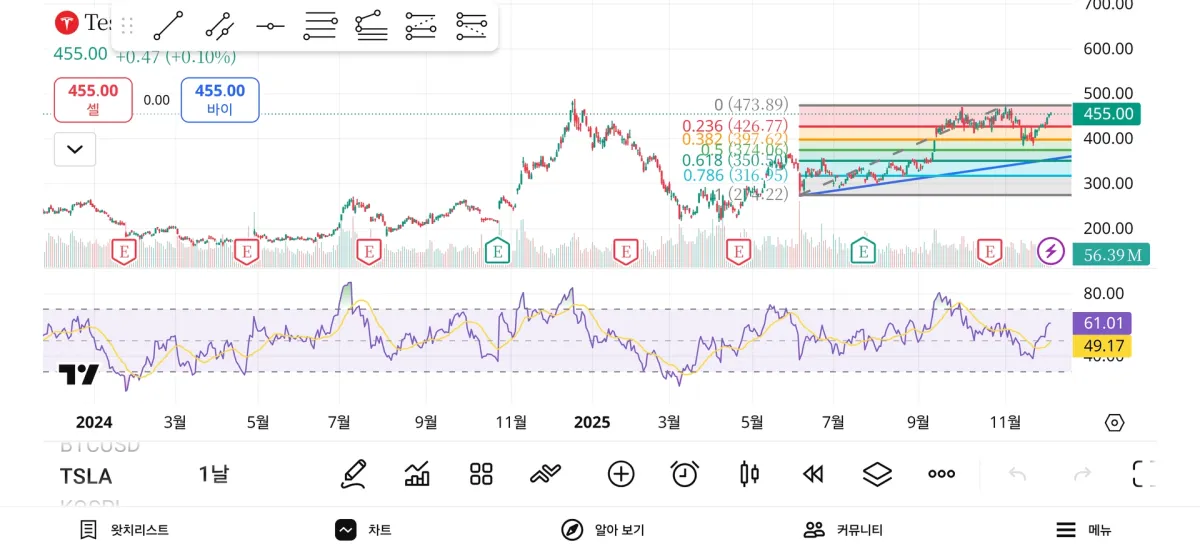Select the trend line drawing tool
Screen dimensions: 1200x554
[x=168, y=26]
